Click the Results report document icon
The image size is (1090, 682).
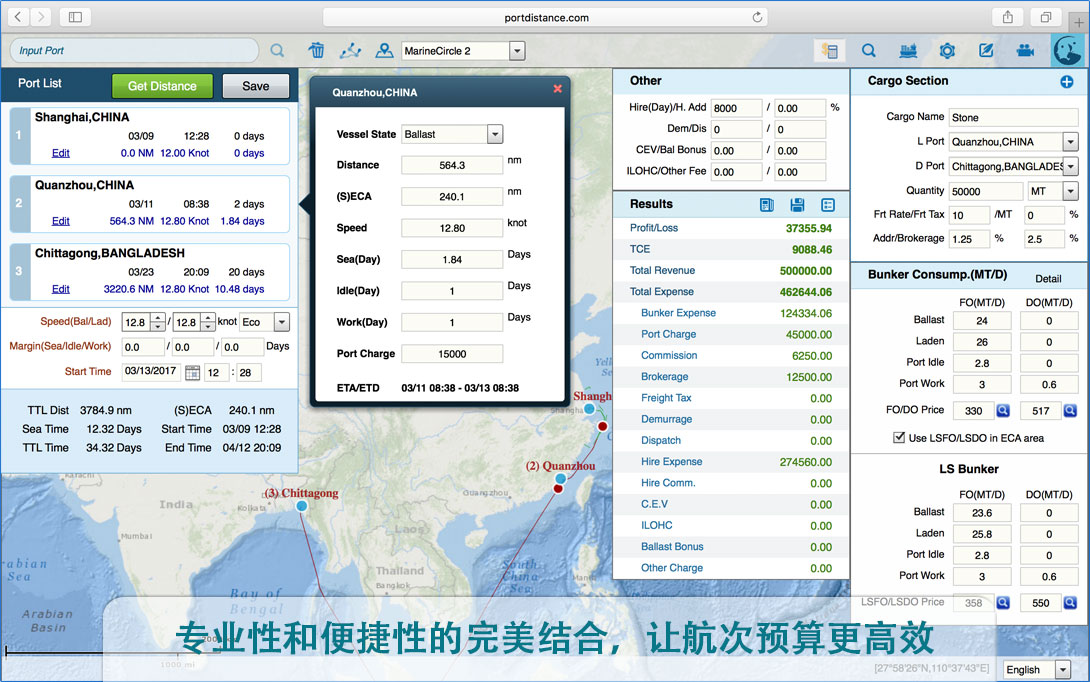point(767,204)
